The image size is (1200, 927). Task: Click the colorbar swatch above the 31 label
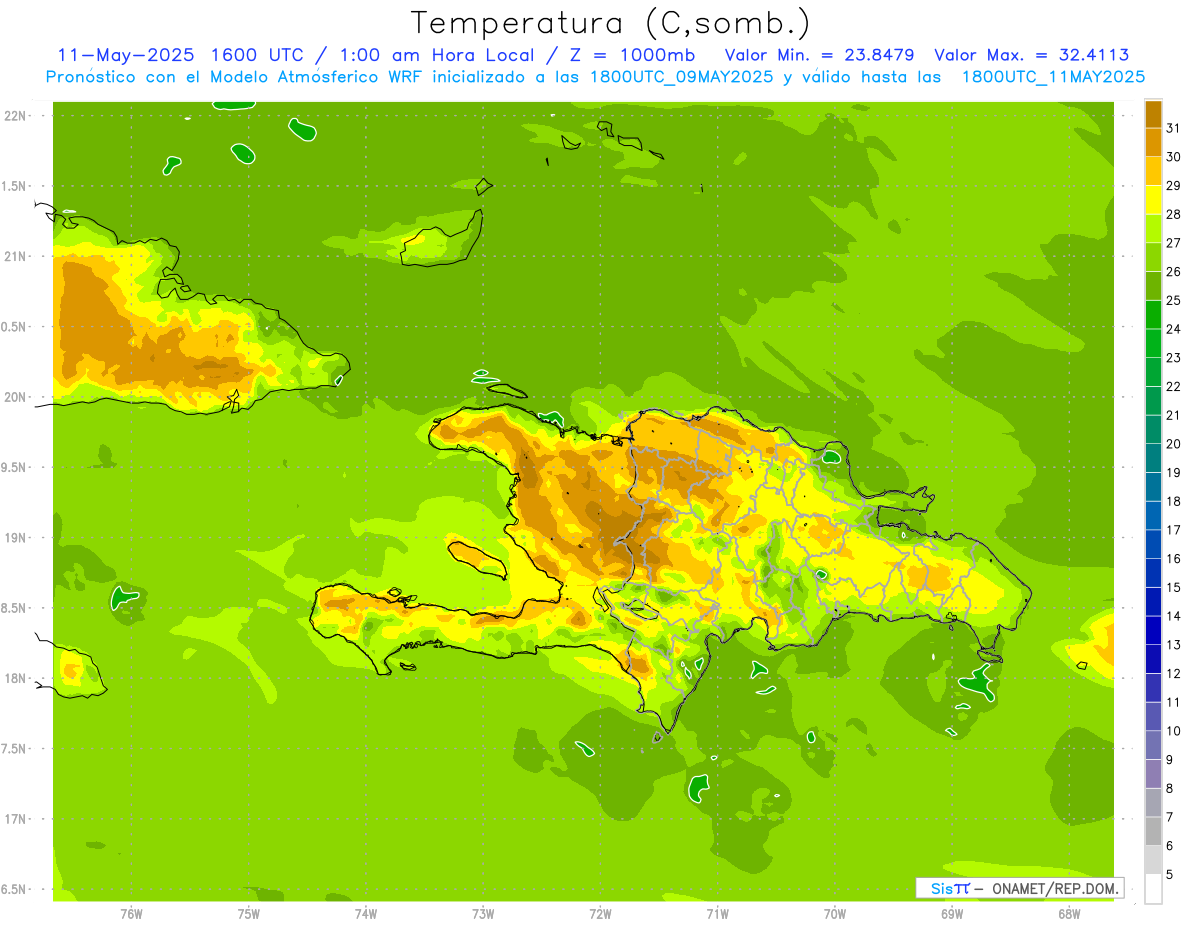[1153, 114]
